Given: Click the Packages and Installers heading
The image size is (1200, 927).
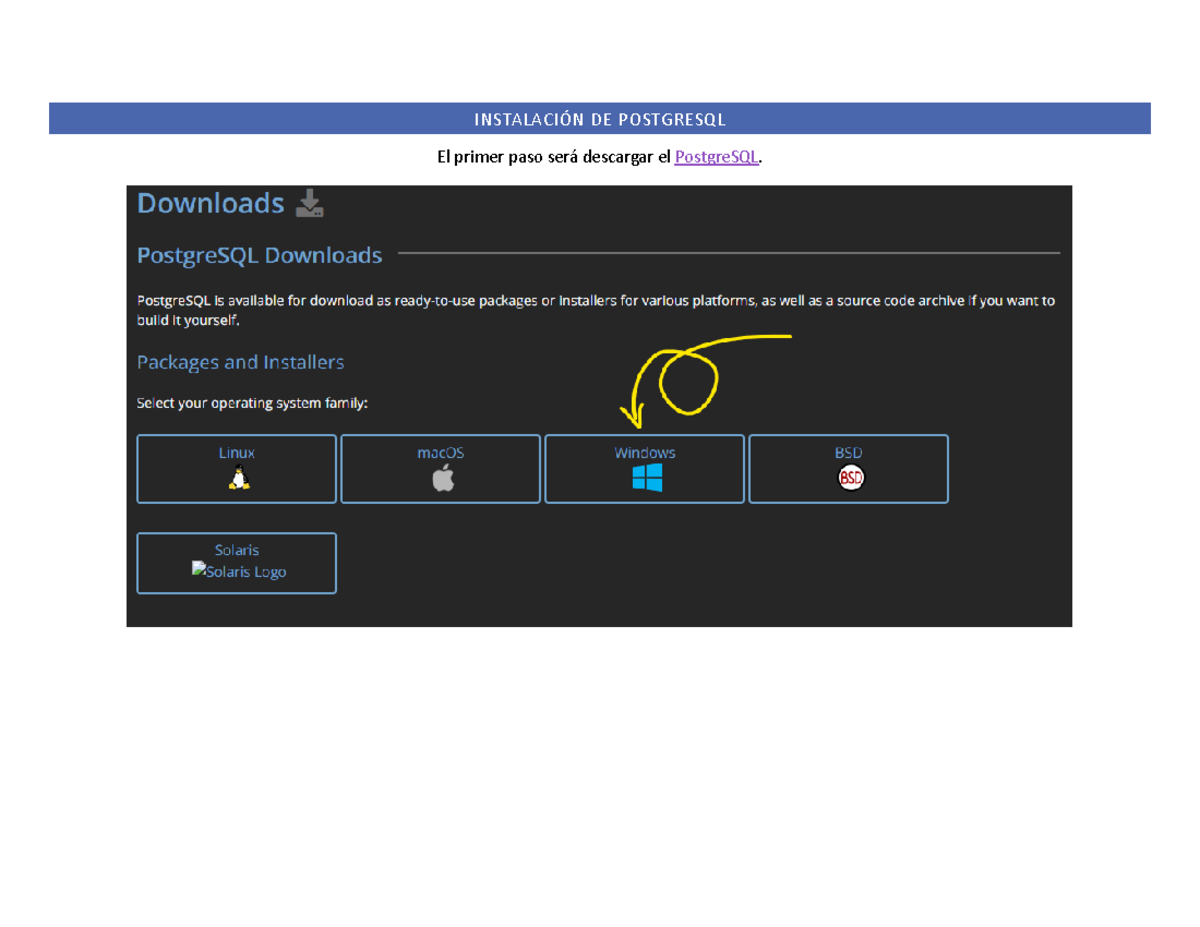Looking at the screenshot, I should [240, 362].
